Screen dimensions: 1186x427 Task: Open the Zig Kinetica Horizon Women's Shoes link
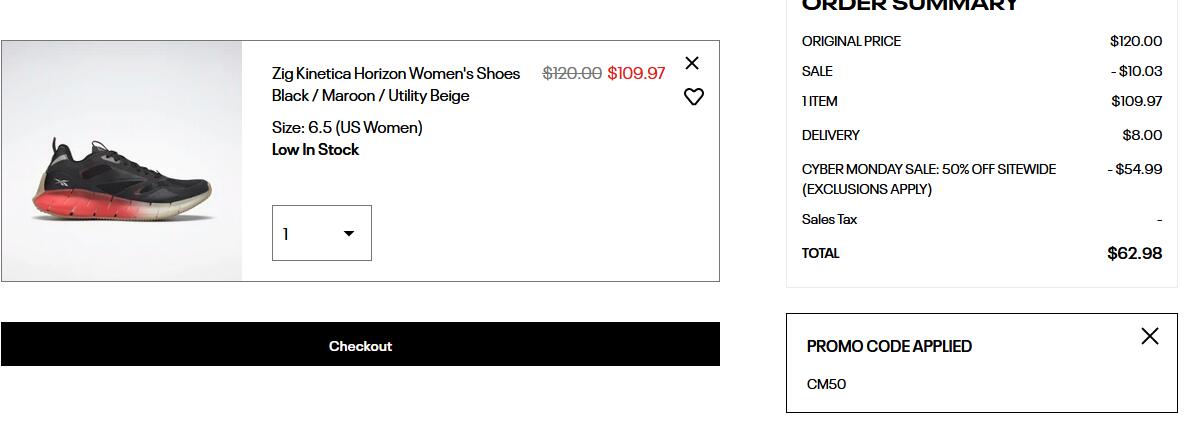coord(396,74)
